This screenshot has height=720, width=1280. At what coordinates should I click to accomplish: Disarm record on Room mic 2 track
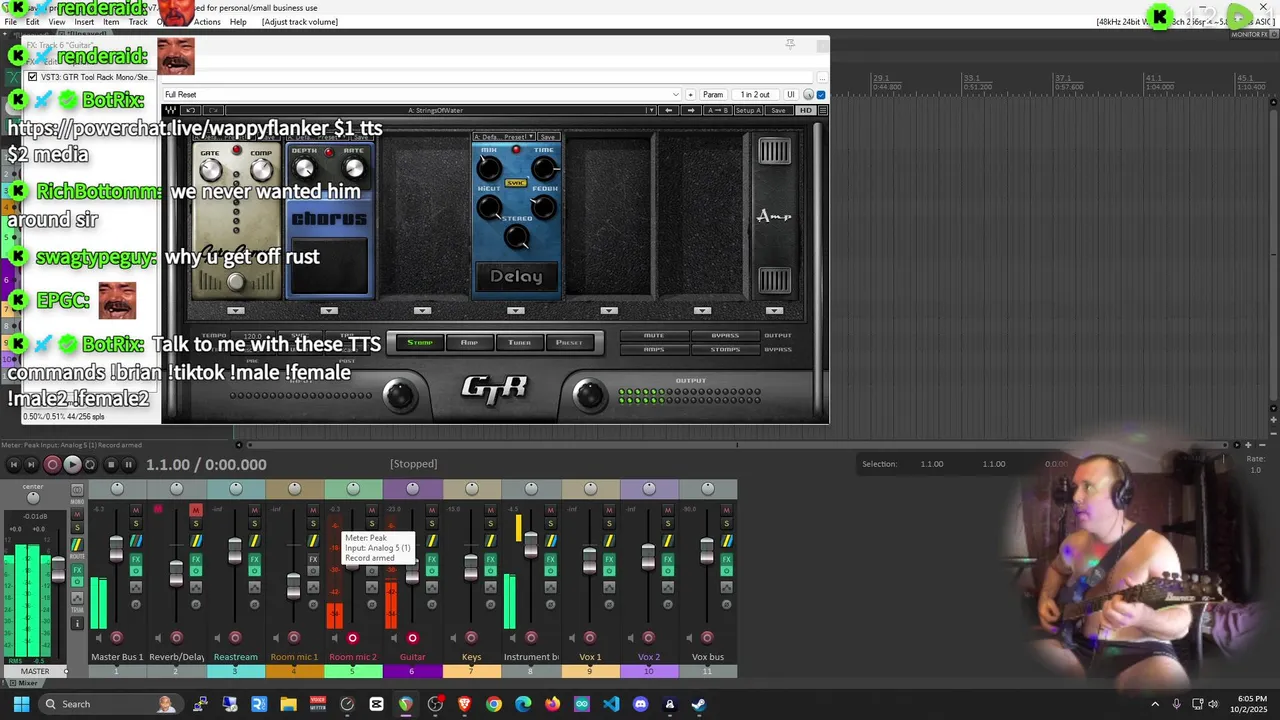pos(352,638)
